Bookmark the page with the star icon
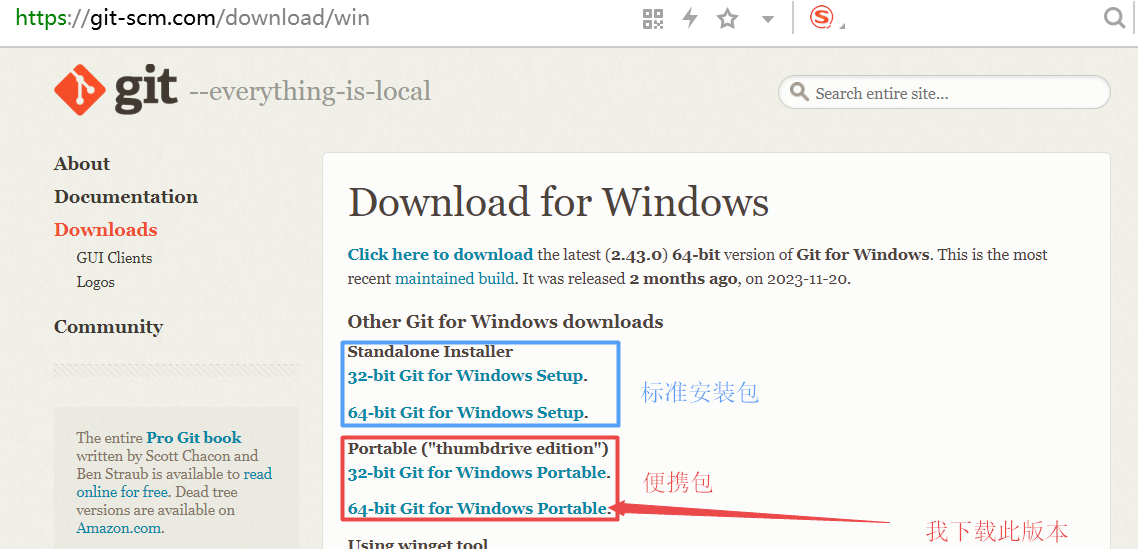This screenshot has height=549, width=1138. [727, 19]
